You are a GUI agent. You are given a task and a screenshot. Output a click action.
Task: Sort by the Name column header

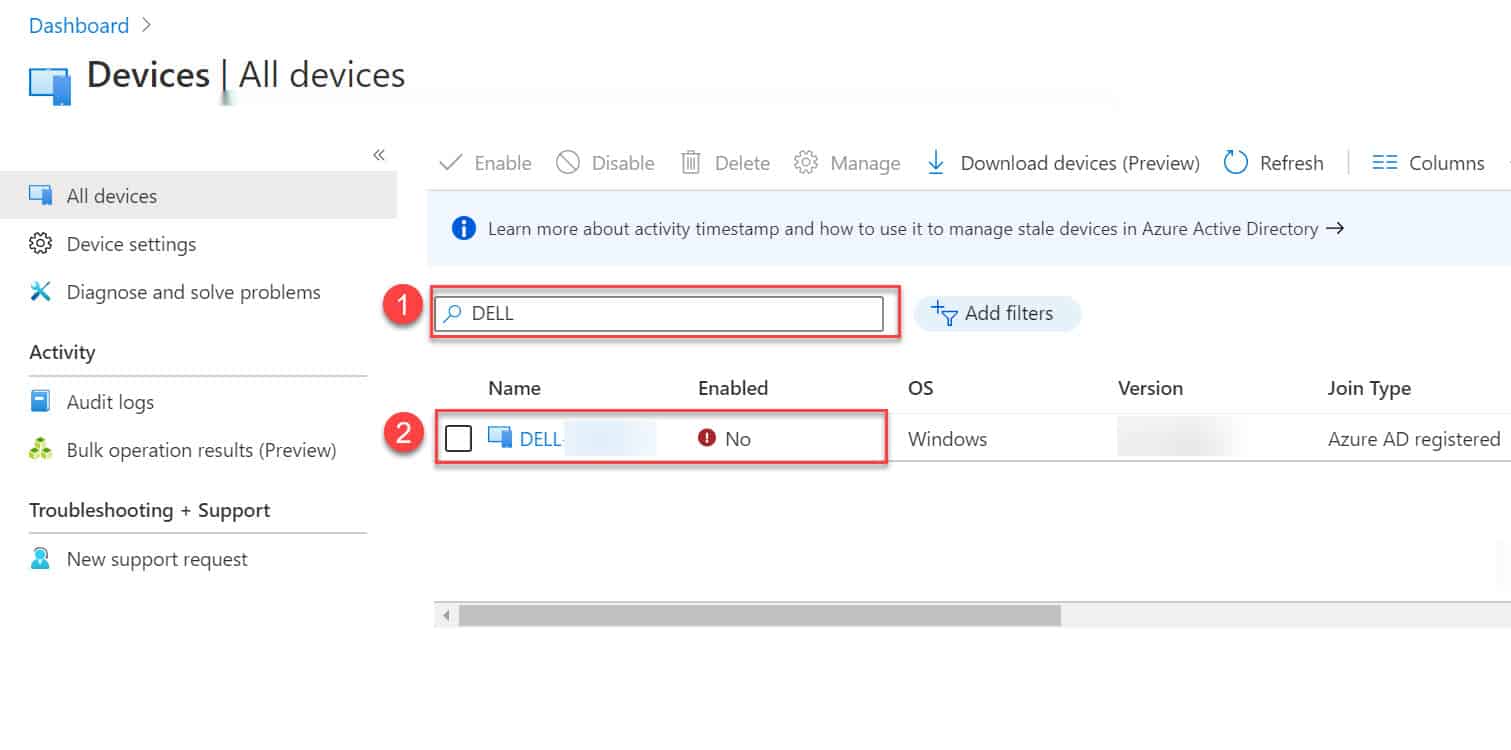[514, 388]
